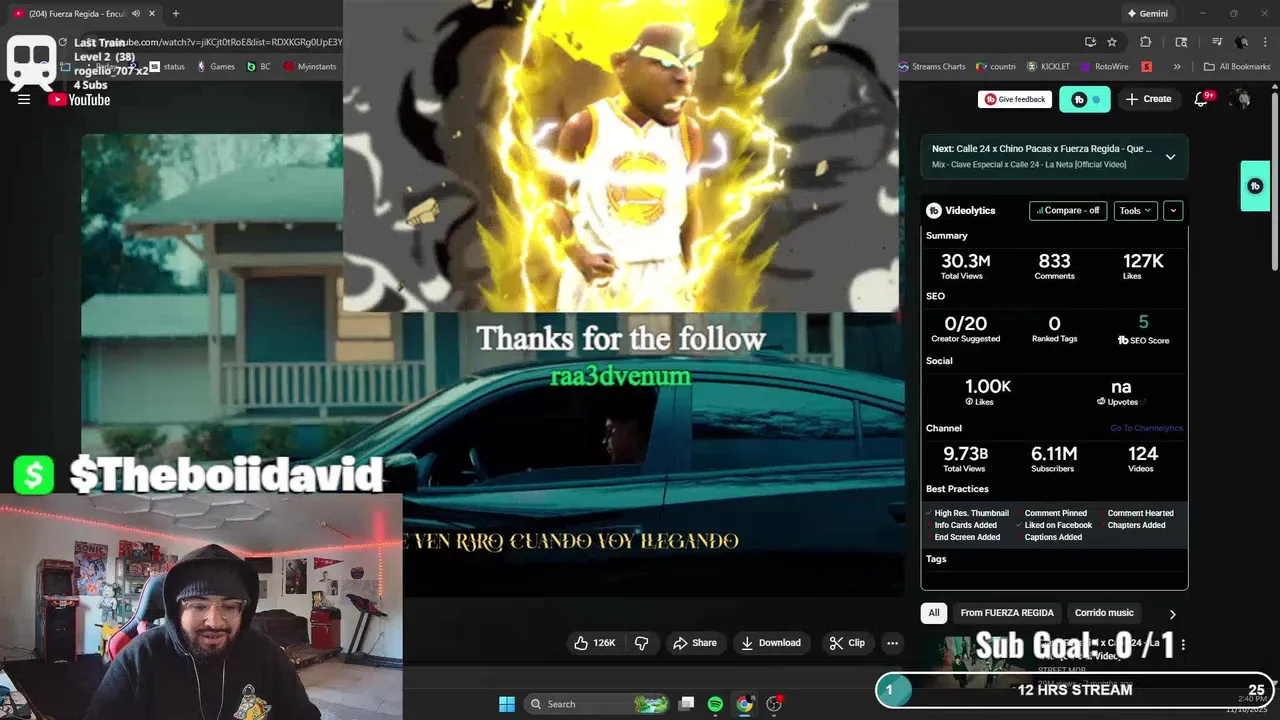Reload the current page
The width and height of the screenshot is (1280, 720).
62,42
